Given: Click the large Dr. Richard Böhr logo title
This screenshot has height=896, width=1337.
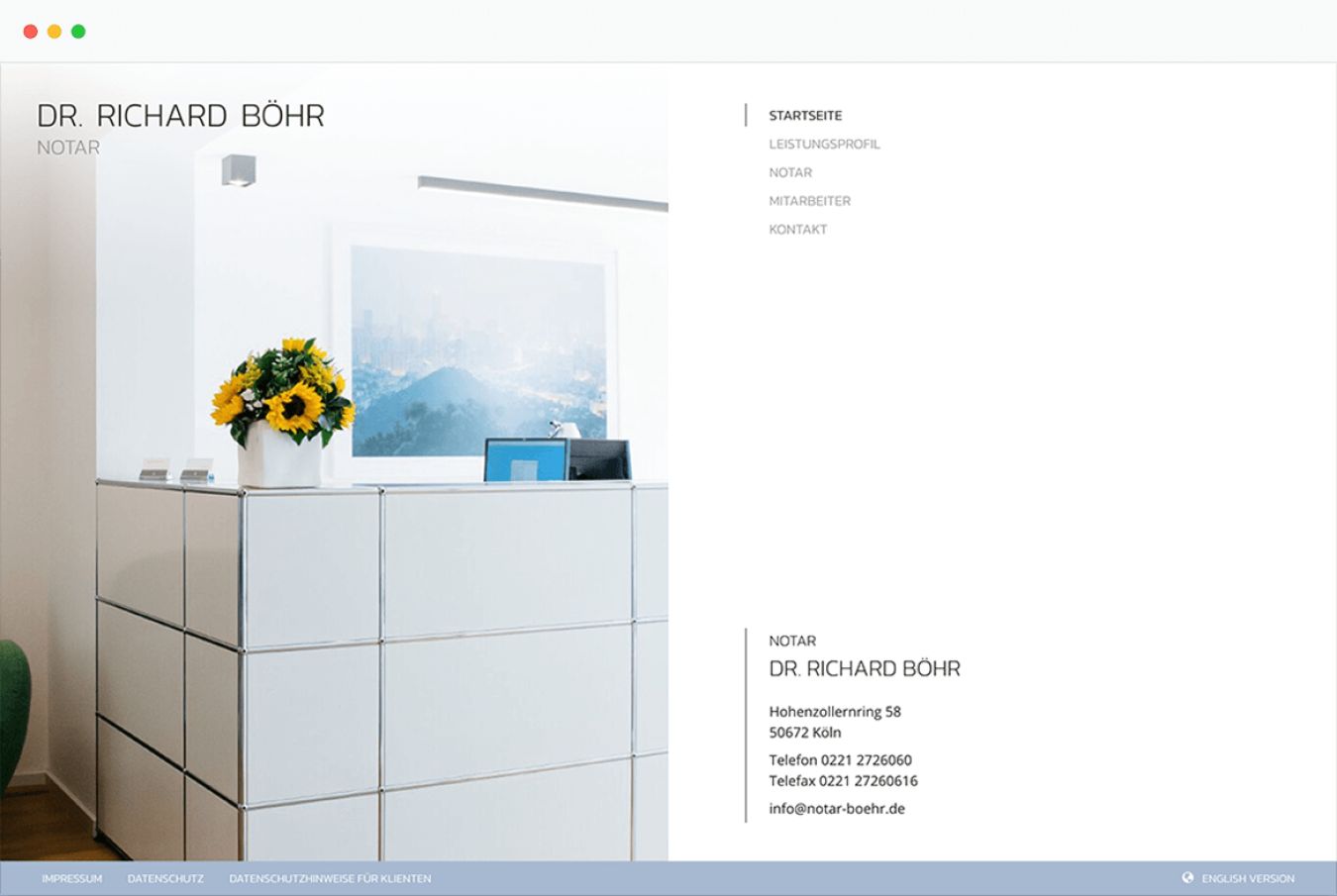Looking at the screenshot, I should (x=180, y=117).
